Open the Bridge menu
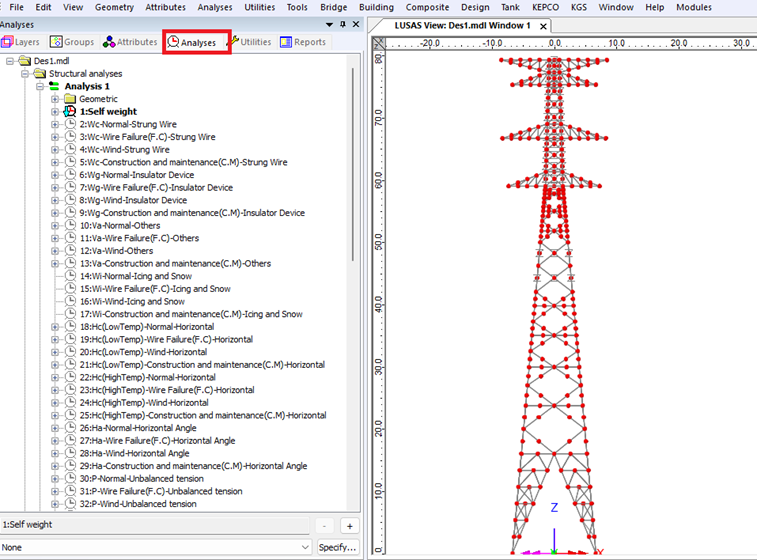This screenshot has height=560, width=757. pos(333,7)
